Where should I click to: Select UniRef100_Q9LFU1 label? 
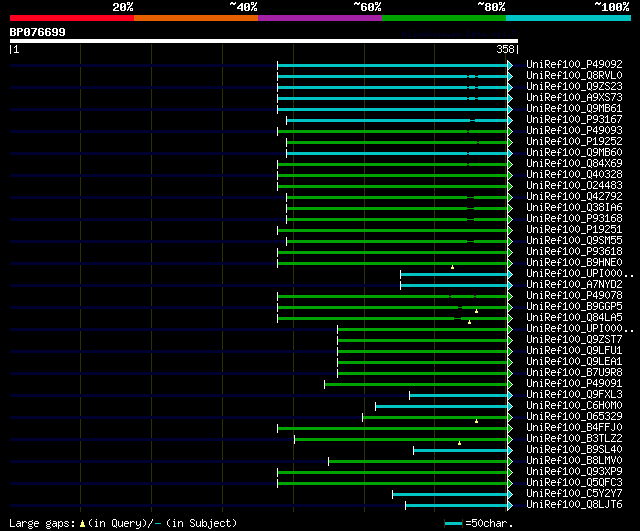click(574, 351)
